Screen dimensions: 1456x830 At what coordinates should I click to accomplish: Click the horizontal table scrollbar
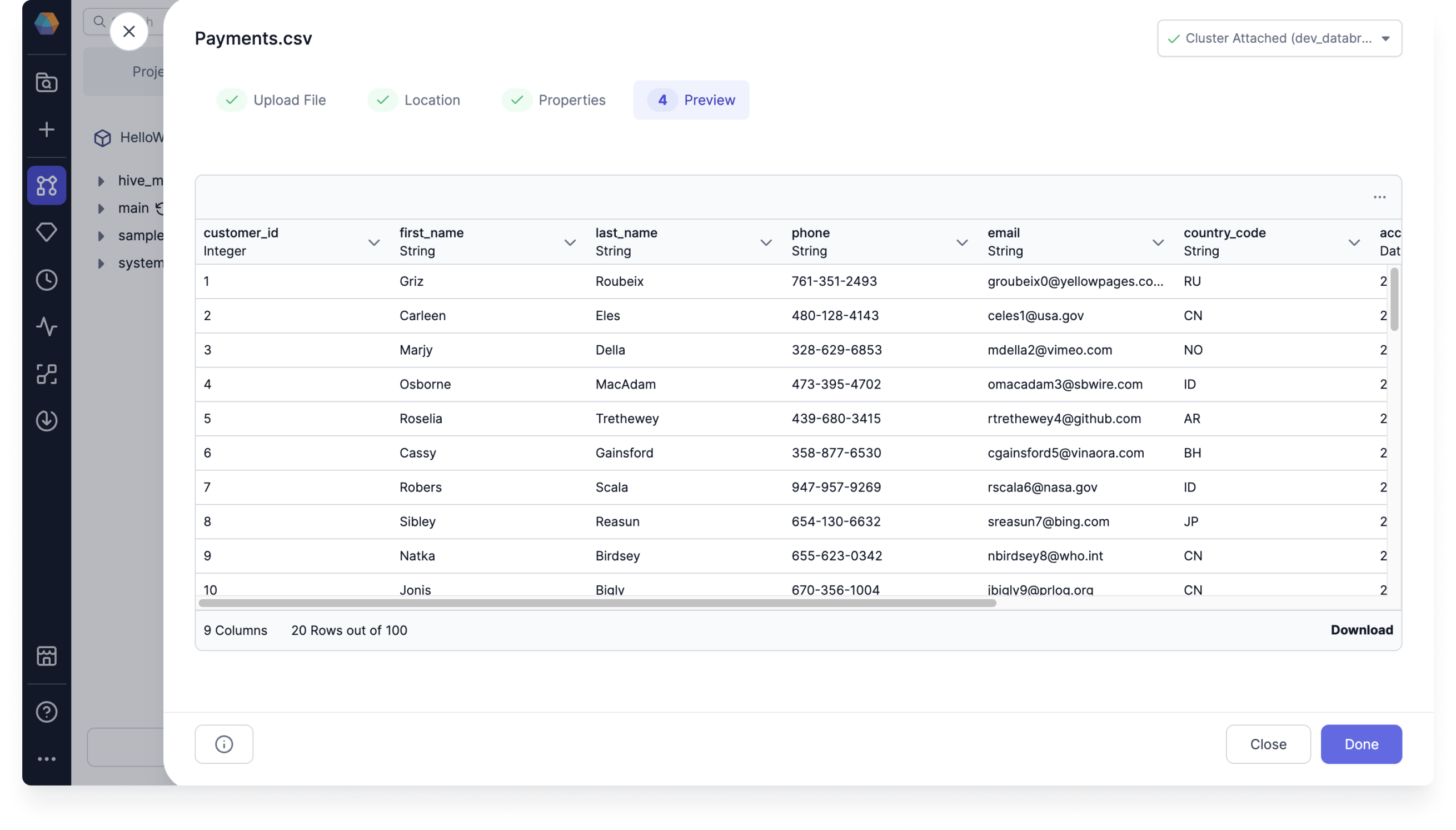[597, 603]
